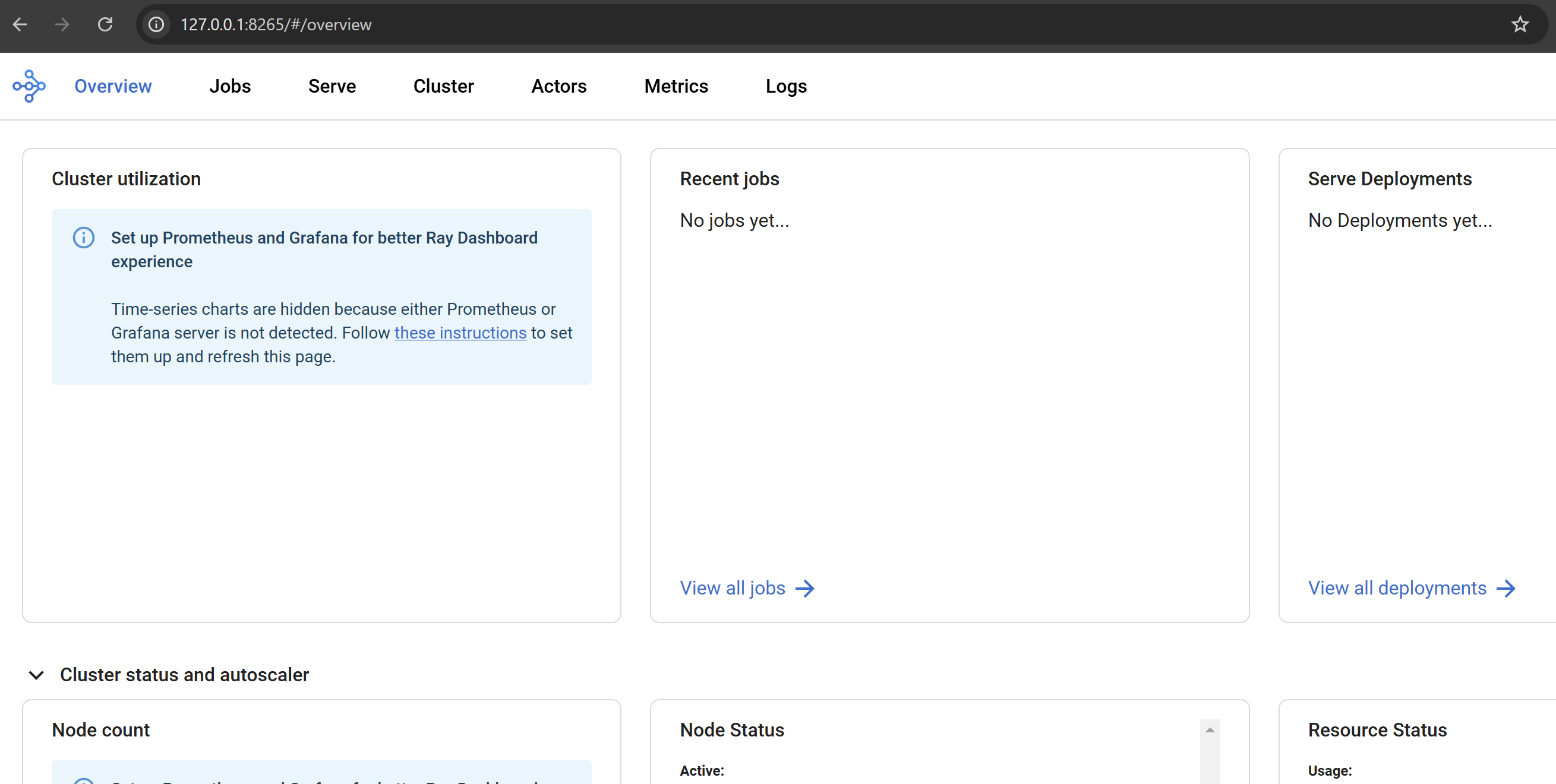This screenshot has height=784, width=1556.
Task: Follow the 'these instructions' link
Action: click(460, 333)
